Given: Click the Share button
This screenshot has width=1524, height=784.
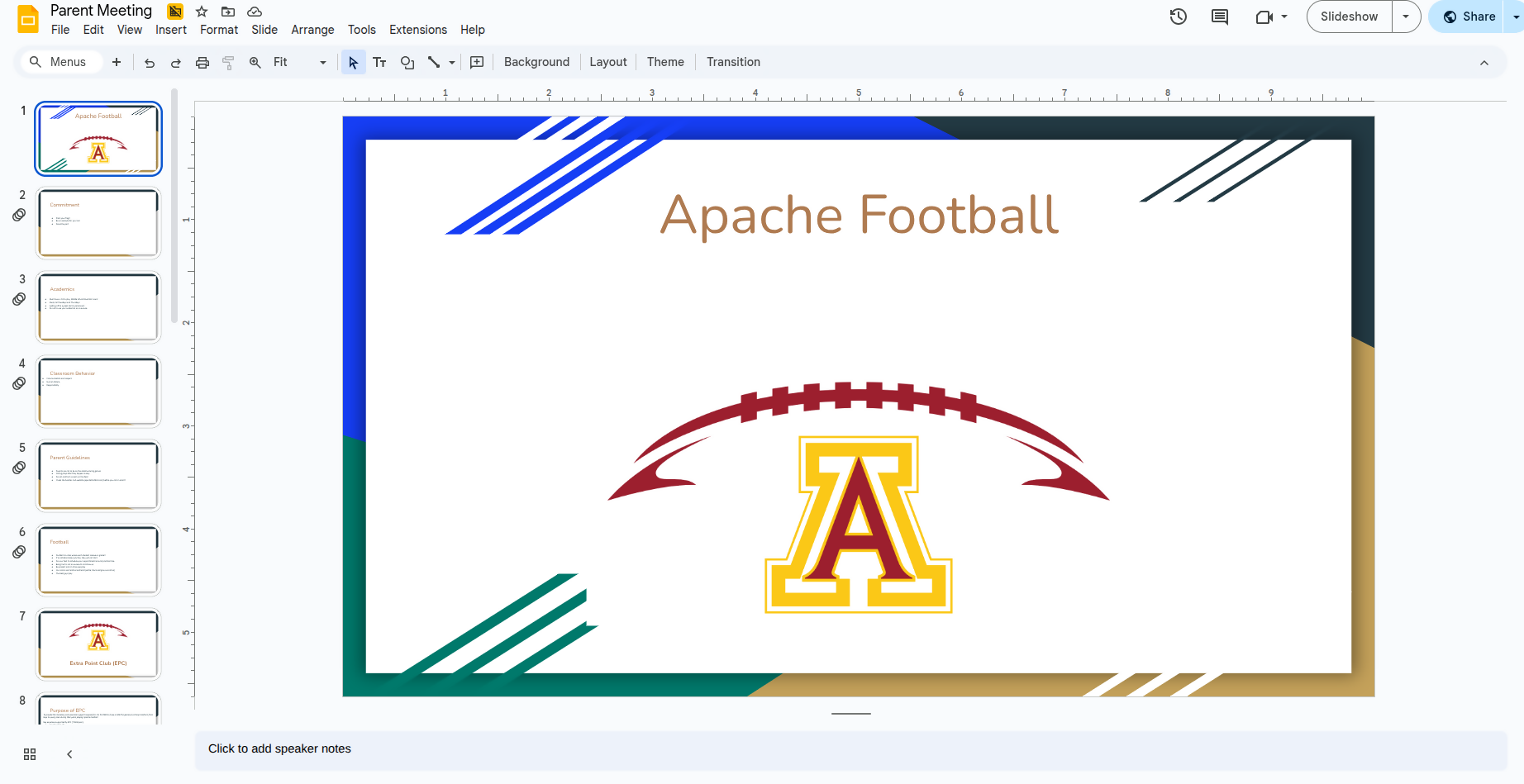Looking at the screenshot, I should (1468, 17).
